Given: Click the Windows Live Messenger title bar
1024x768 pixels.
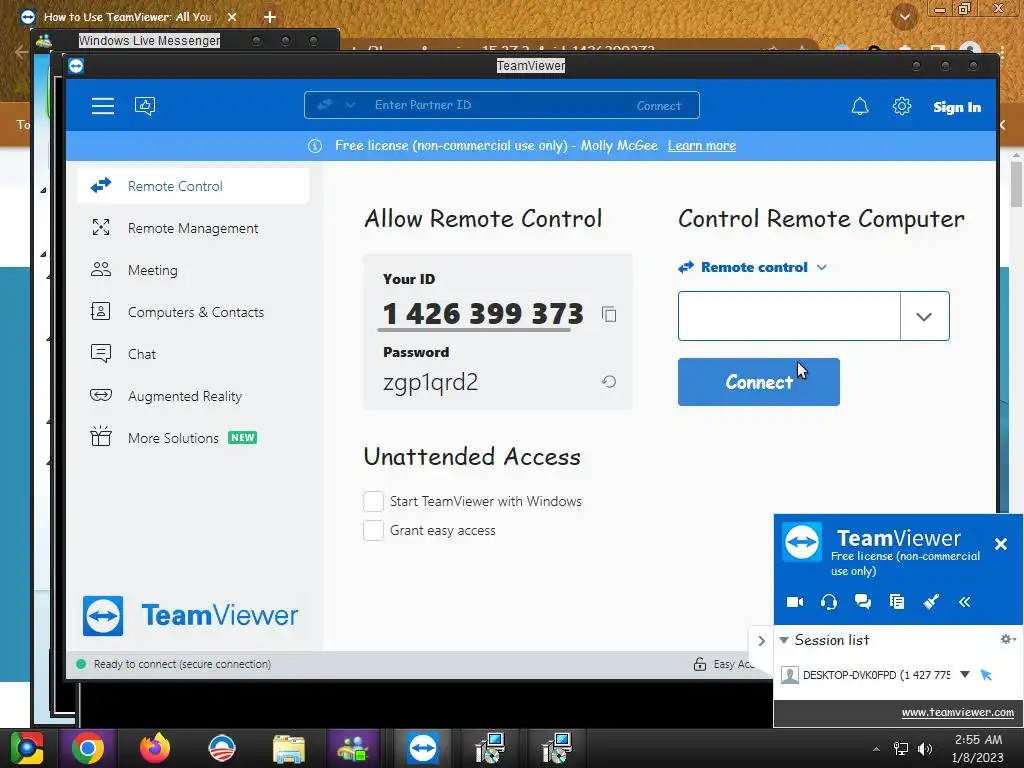Looking at the screenshot, I should click(x=149, y=40).
